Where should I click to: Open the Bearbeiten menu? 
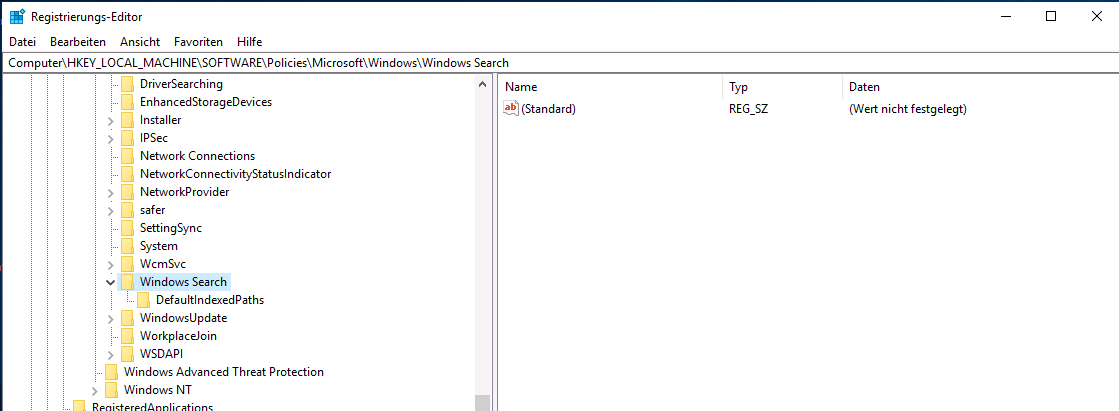tap(78, 42)
